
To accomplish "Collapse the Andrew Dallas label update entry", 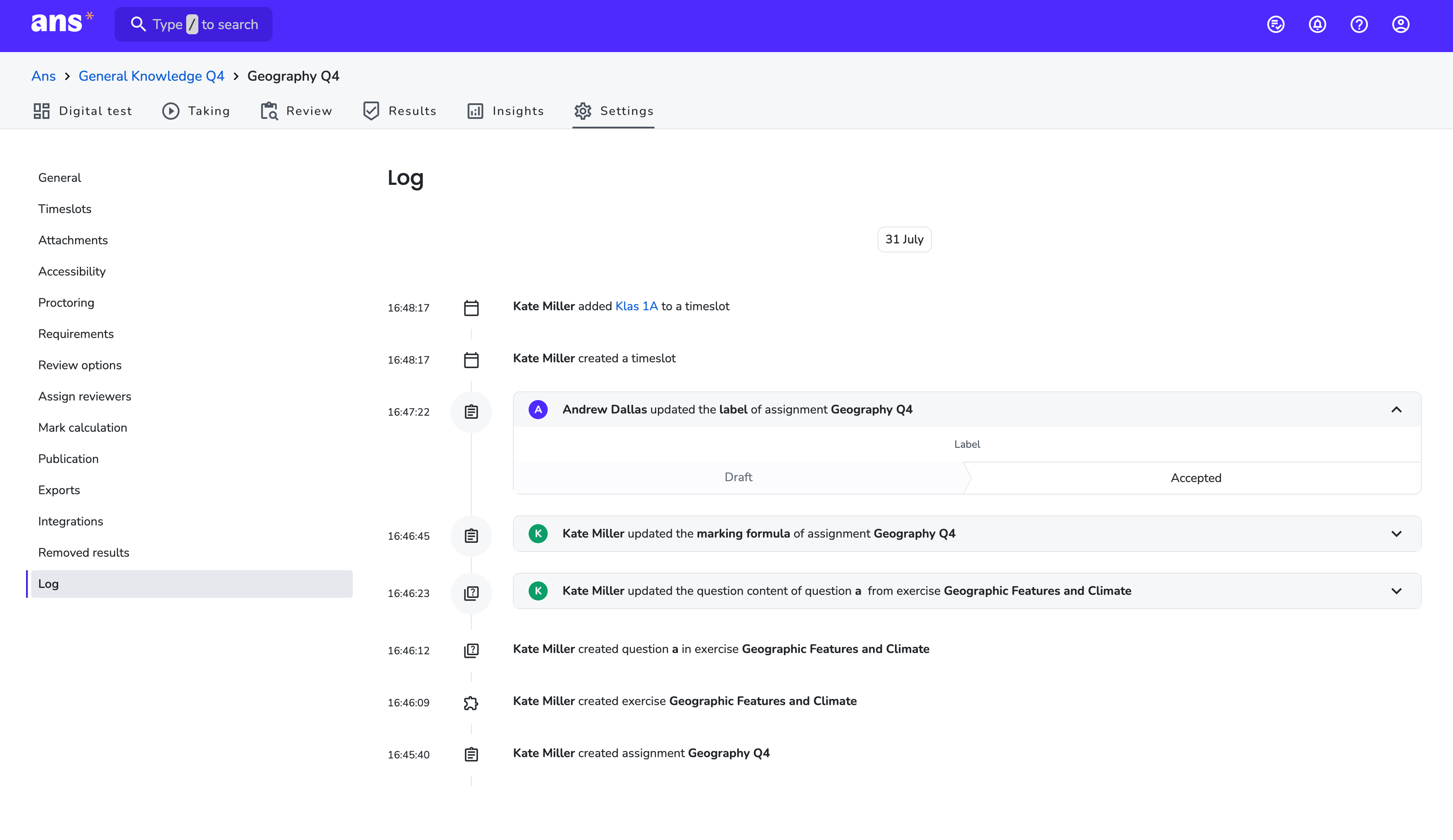I will [1396, 409].
